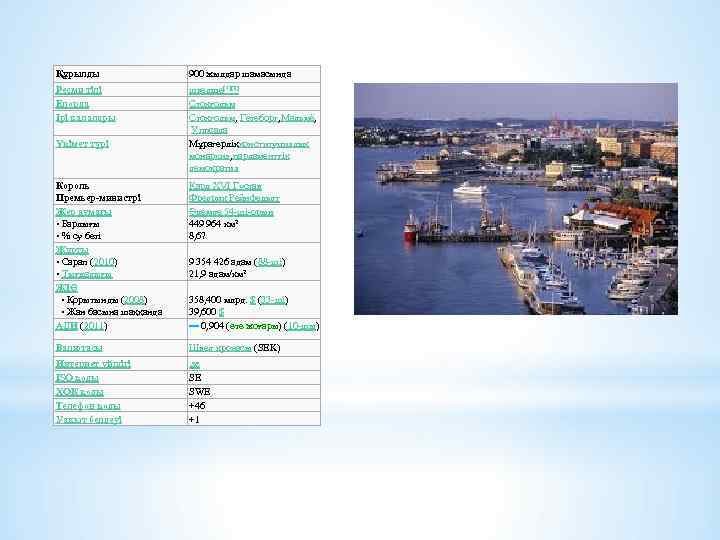Click the 'Тығыздығы' density link

(87, 274)
